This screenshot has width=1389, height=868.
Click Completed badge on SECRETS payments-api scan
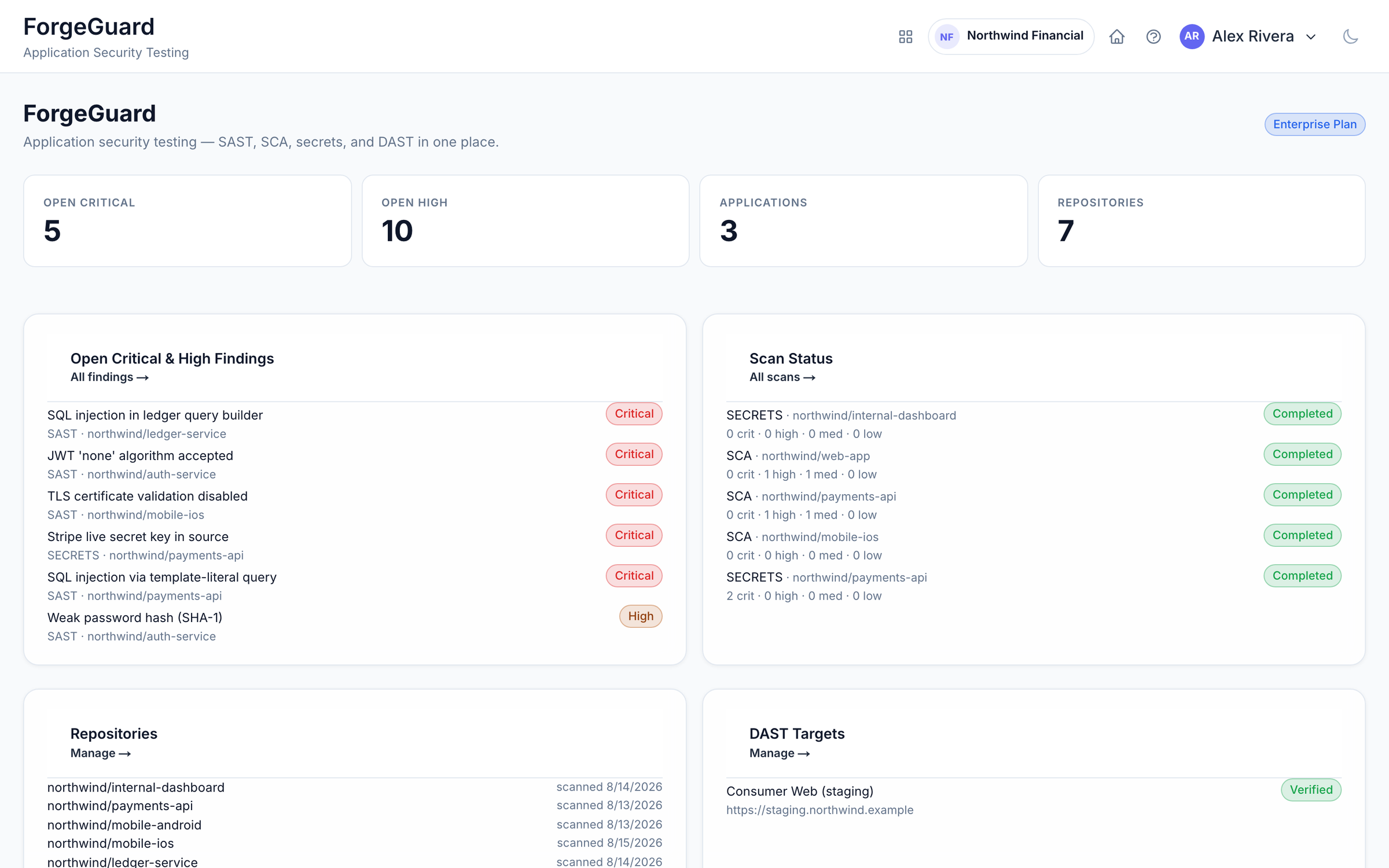point(1302,576)
